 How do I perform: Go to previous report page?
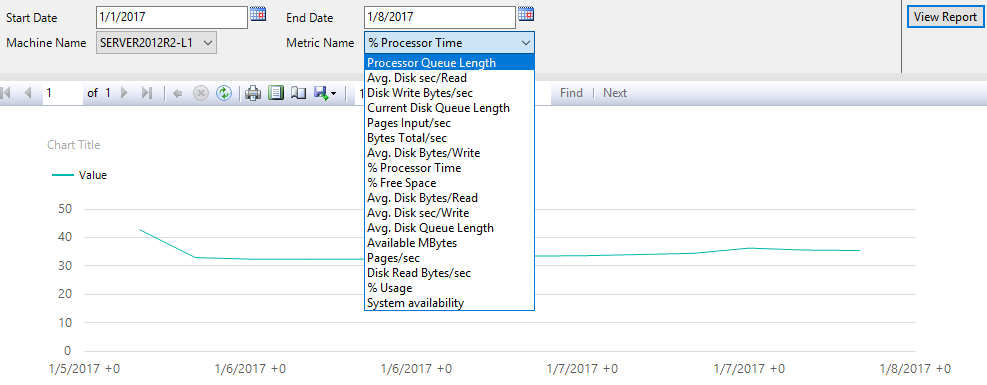click(27, 93)
